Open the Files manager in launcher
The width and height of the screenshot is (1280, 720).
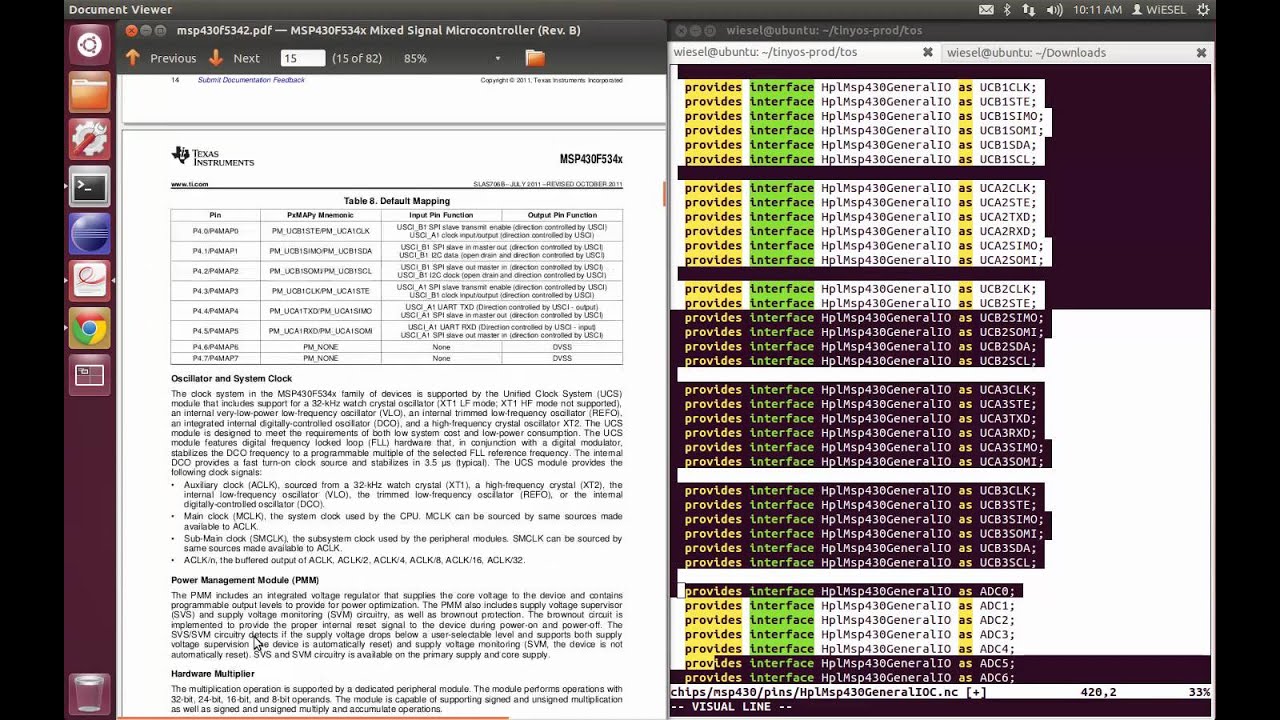pos(89,93)
